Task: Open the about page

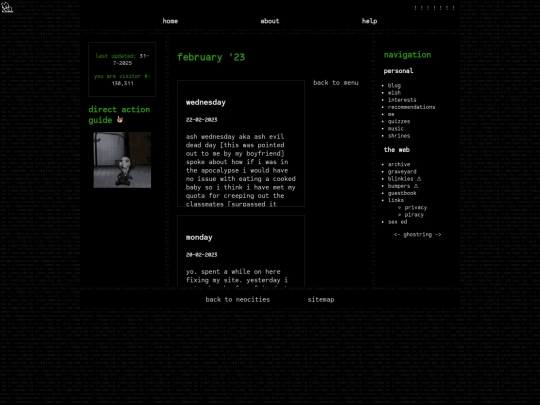Action: (x=270, y=21)
